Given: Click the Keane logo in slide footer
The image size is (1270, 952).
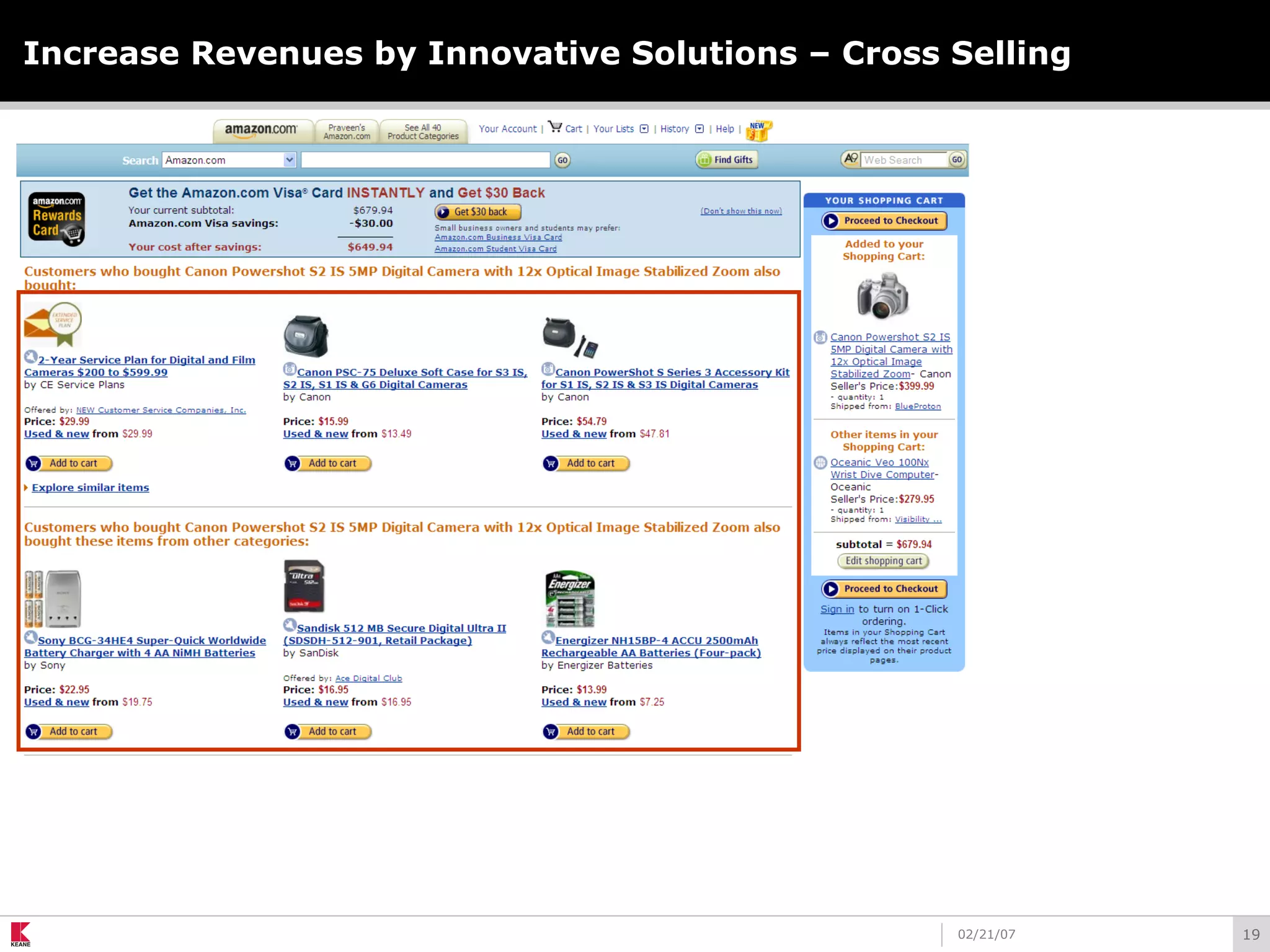Looking at the screenshot, I should (20, 935).
